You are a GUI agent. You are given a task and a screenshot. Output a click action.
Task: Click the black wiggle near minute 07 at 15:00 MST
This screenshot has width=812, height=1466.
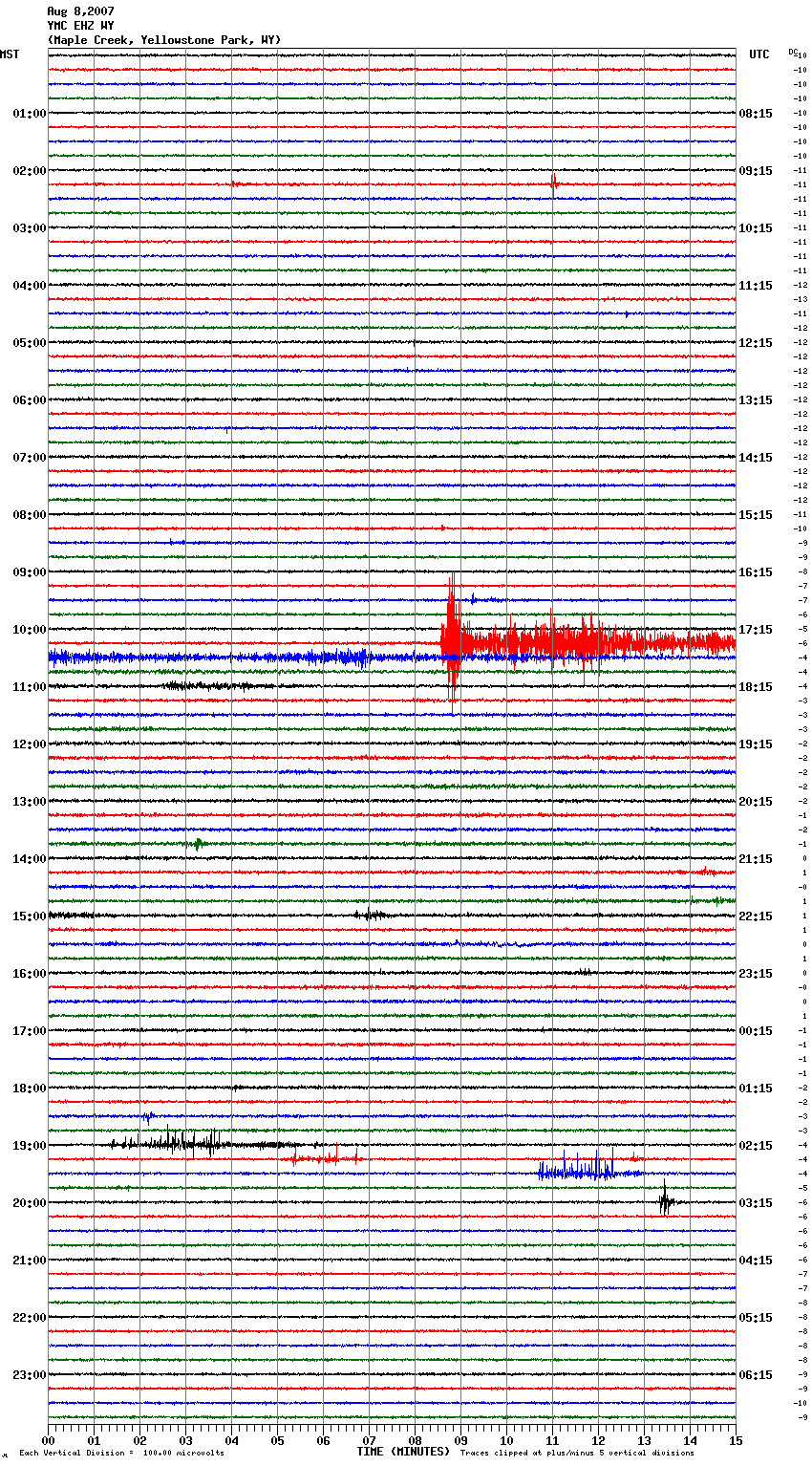[371, 915]
